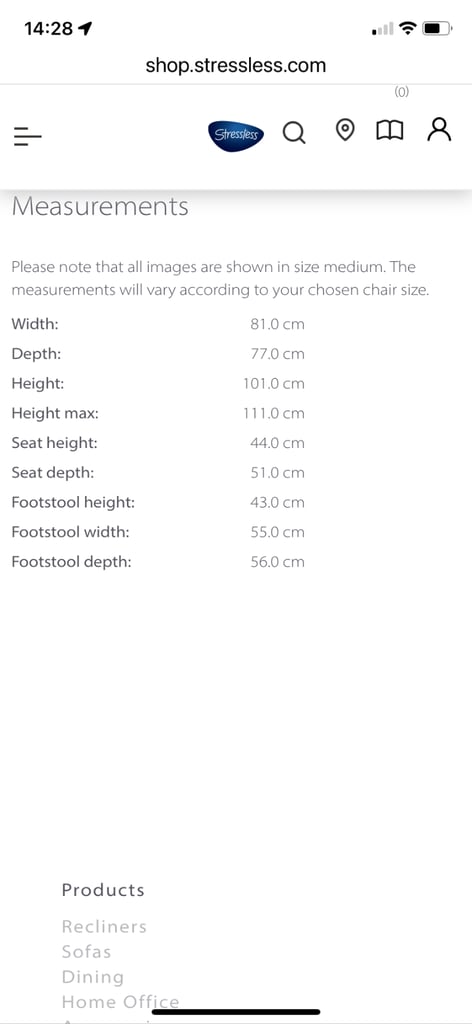Open the Sofas footer link
This screenshot has width=472, height=1024.
coord(86,952)
